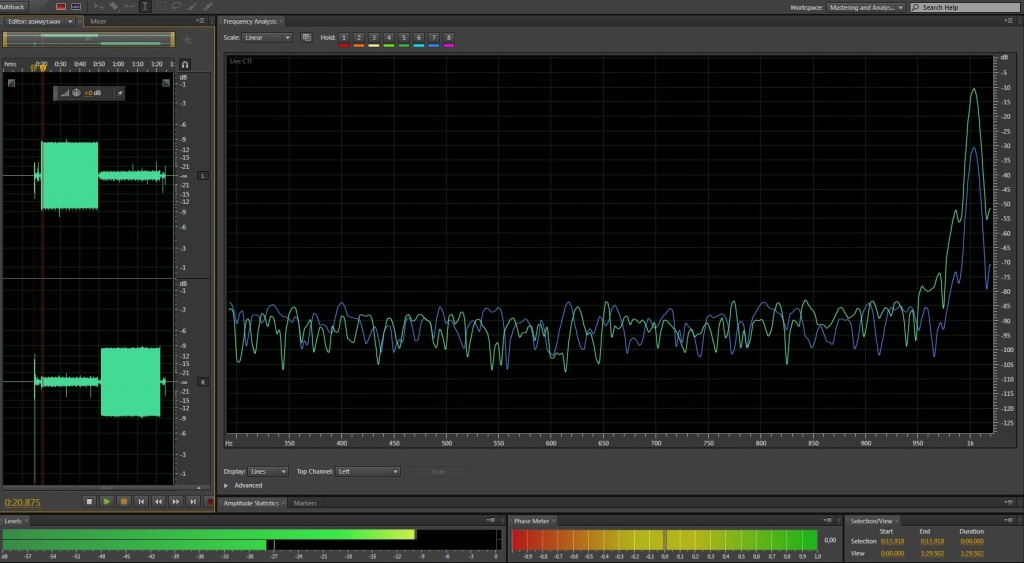The width and height of the screenshot is (1024, 563).
Task: Open the Scale dropdown set to Linear
Action: (267, 38)
